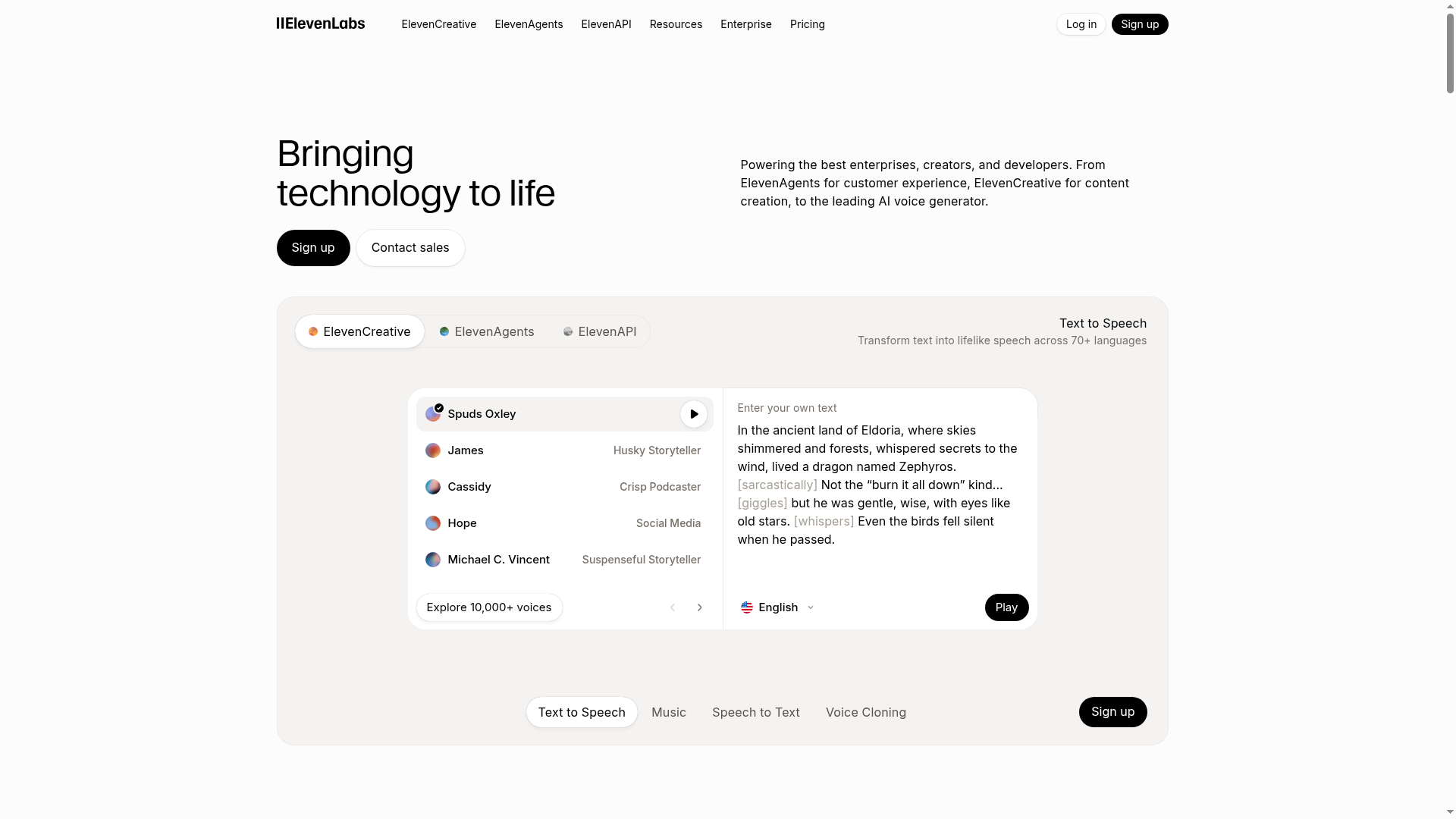Switch to the ElevenAgents demo tab
The image size is (1456, 819).
click(486, 331)
